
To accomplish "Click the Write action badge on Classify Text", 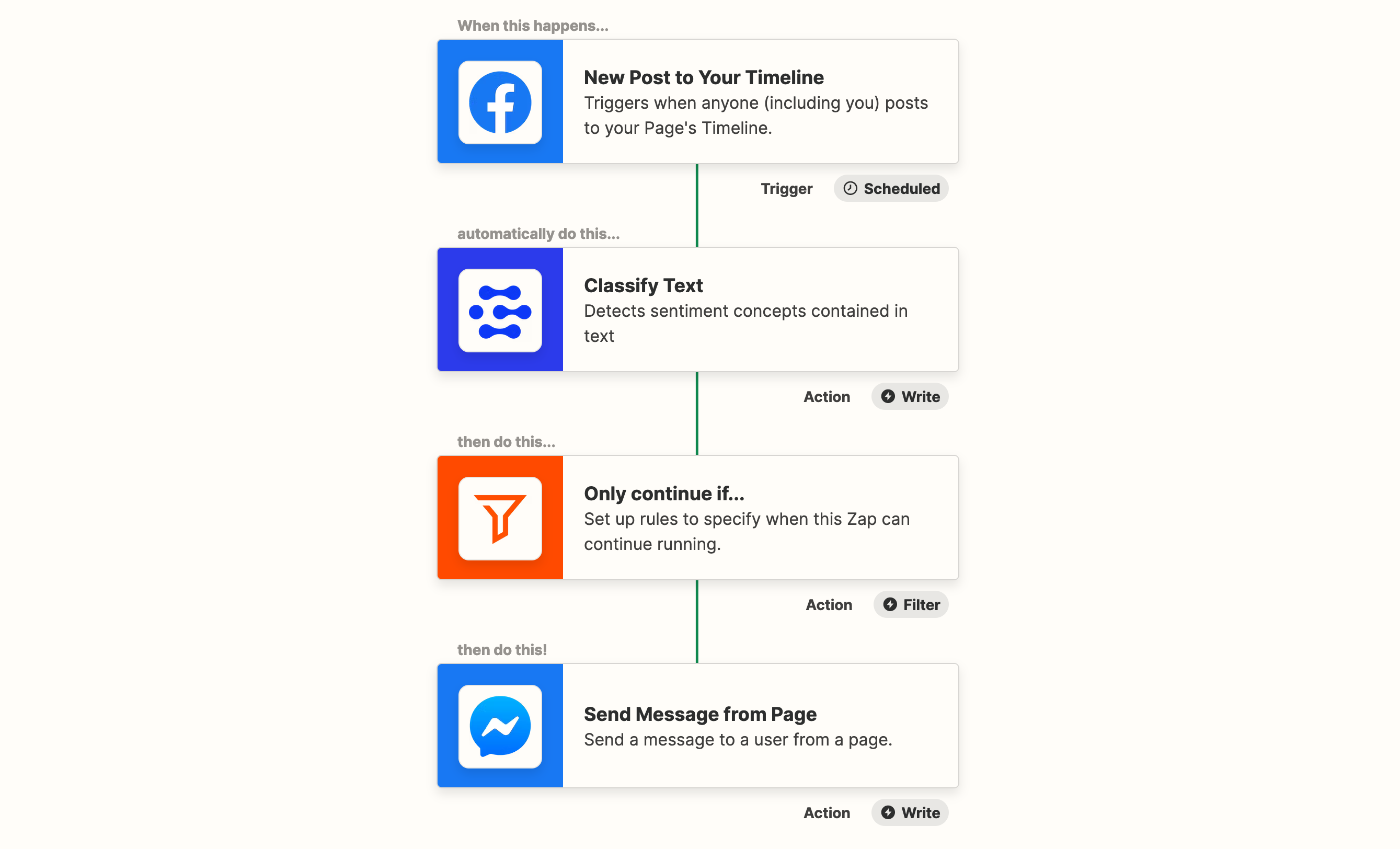I will point(909,396).
